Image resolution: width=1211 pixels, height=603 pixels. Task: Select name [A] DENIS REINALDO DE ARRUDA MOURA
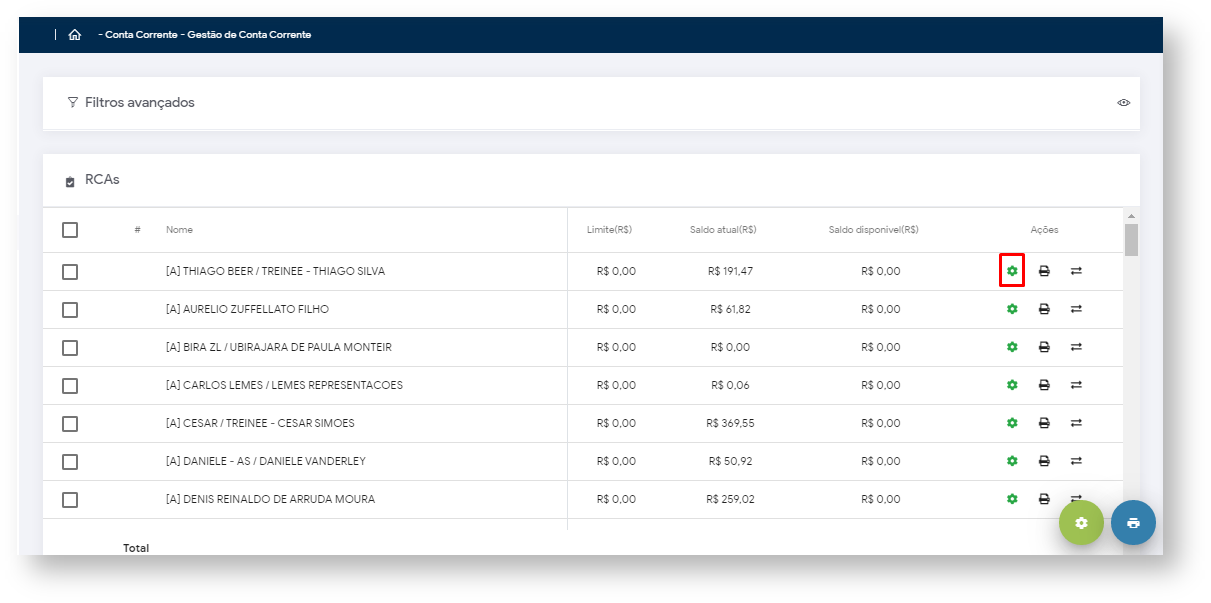pyautogui.click(x=270, y=499)
